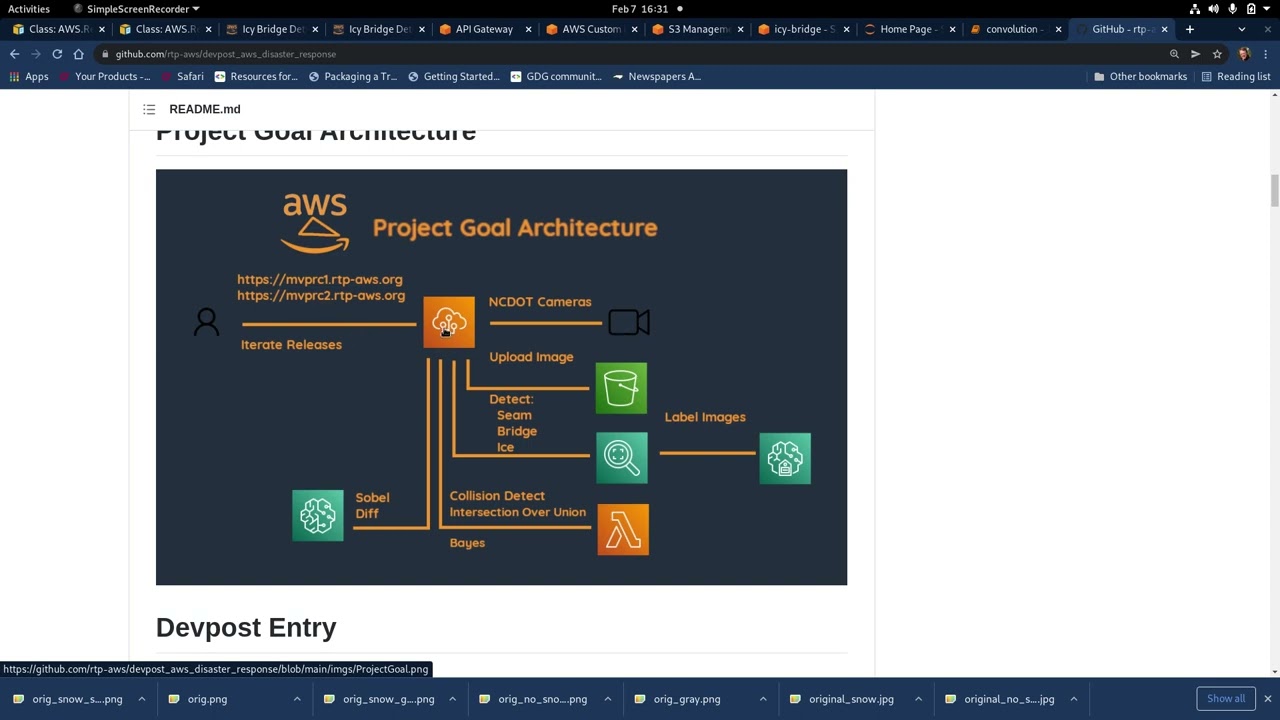Open the network status tray icon

point(1195,9)
